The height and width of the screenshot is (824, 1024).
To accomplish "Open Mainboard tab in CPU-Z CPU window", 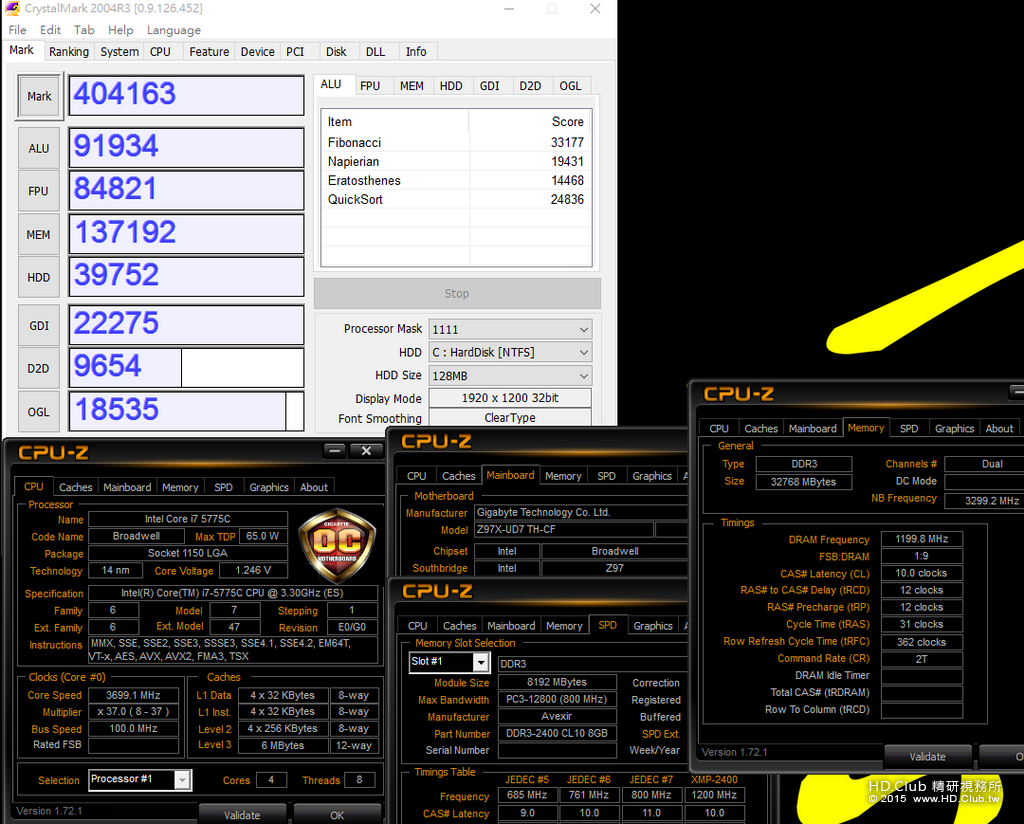I will [x=127, y=487].
